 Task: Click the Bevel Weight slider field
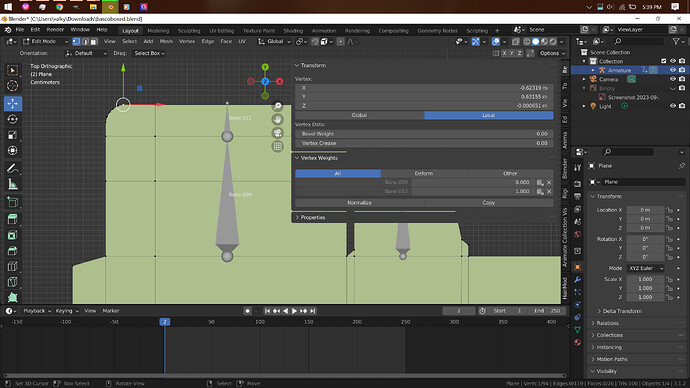[424, 134]
